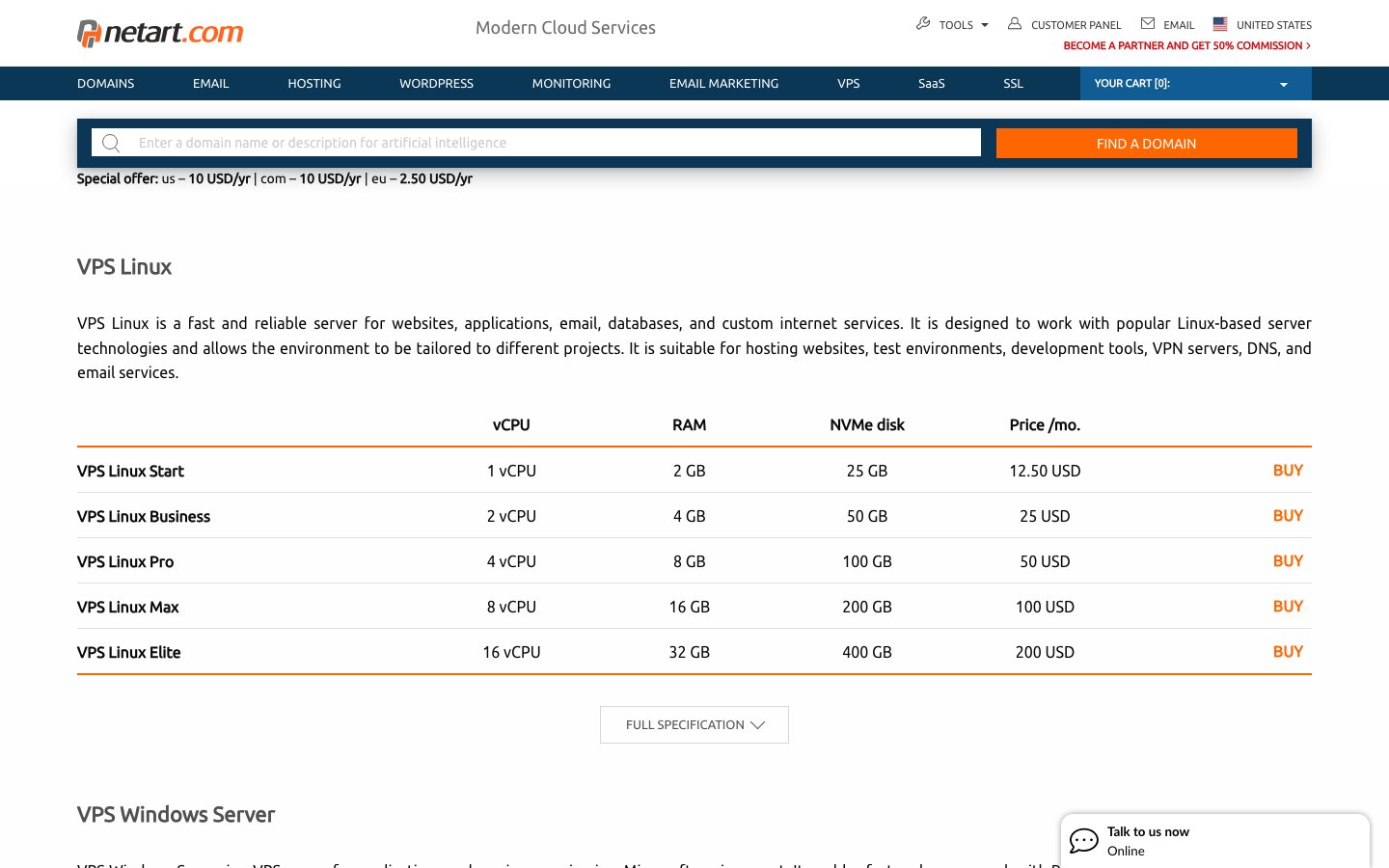Click the VPS Linux Max plan name
This screenshot has width=1389, height=868.
click(x=128, y=608)
